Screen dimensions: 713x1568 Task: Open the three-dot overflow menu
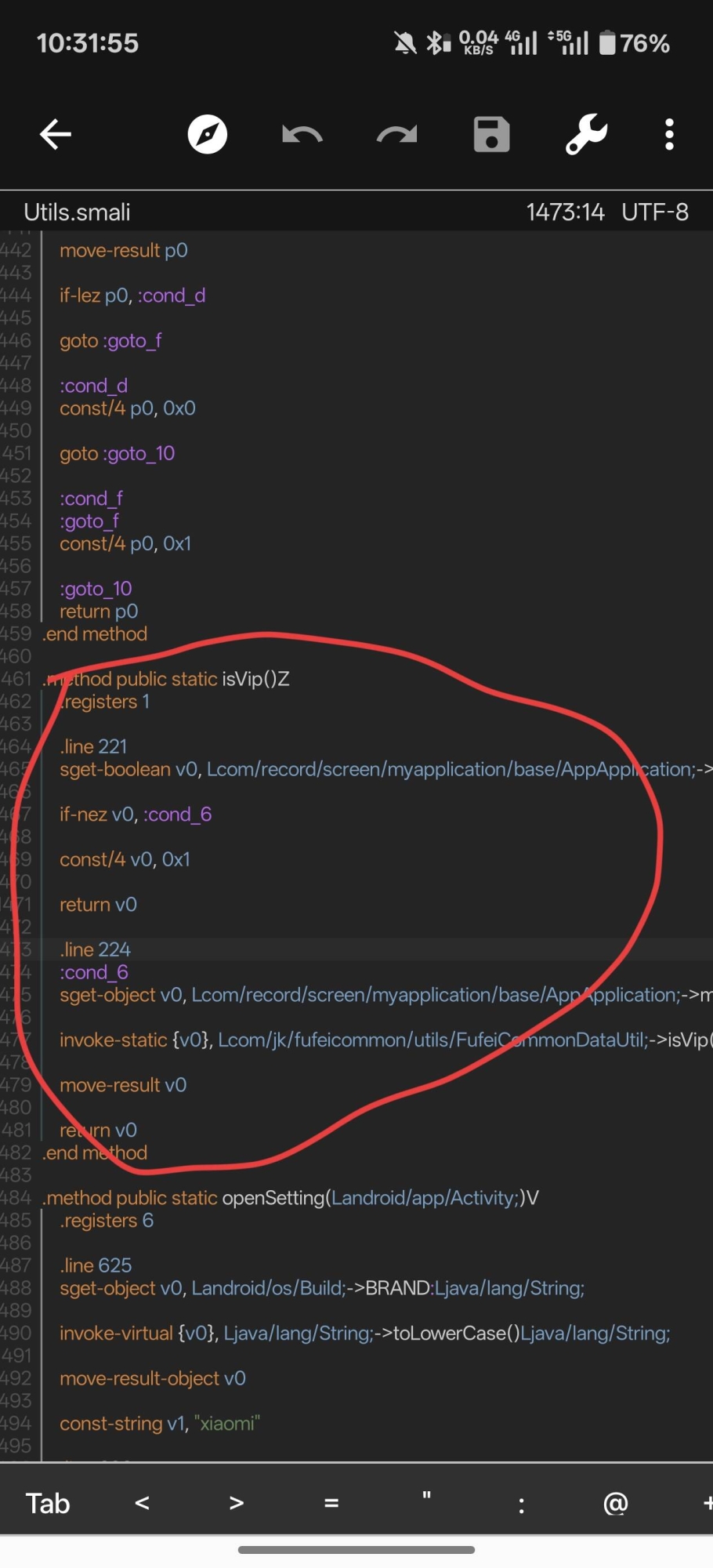pyautogui.click(x=669, y=134)
